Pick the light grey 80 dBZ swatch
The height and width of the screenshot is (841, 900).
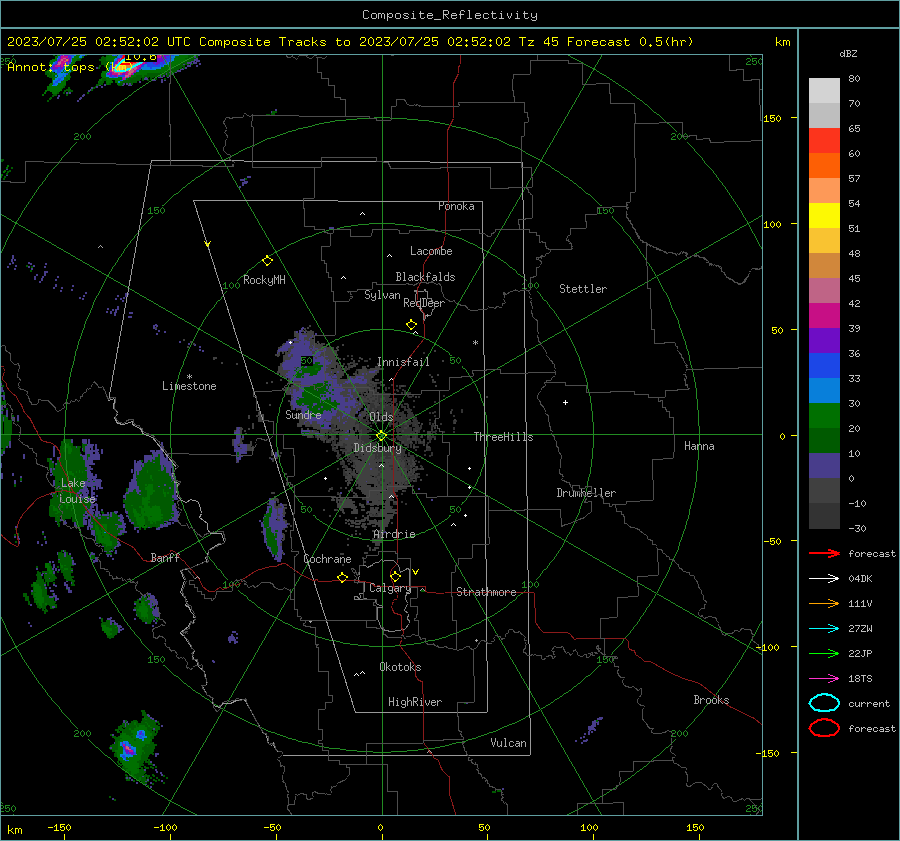[824, 91]
